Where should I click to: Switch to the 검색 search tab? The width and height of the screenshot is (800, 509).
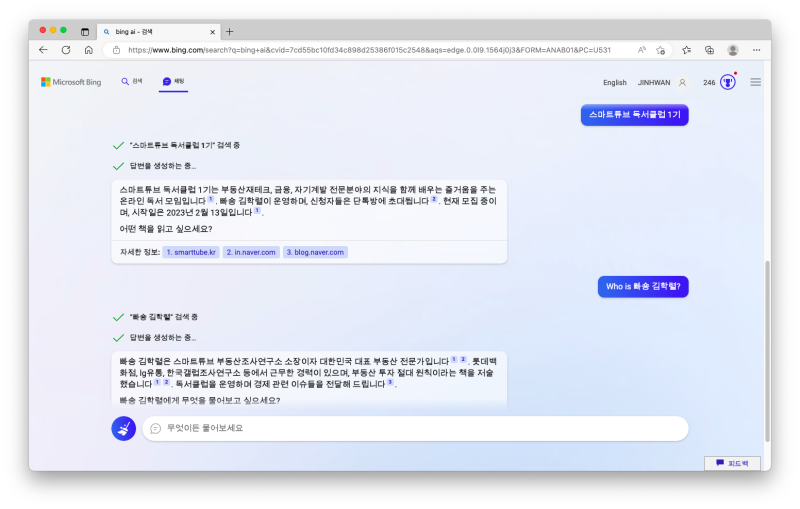click(x=132, y=82)
